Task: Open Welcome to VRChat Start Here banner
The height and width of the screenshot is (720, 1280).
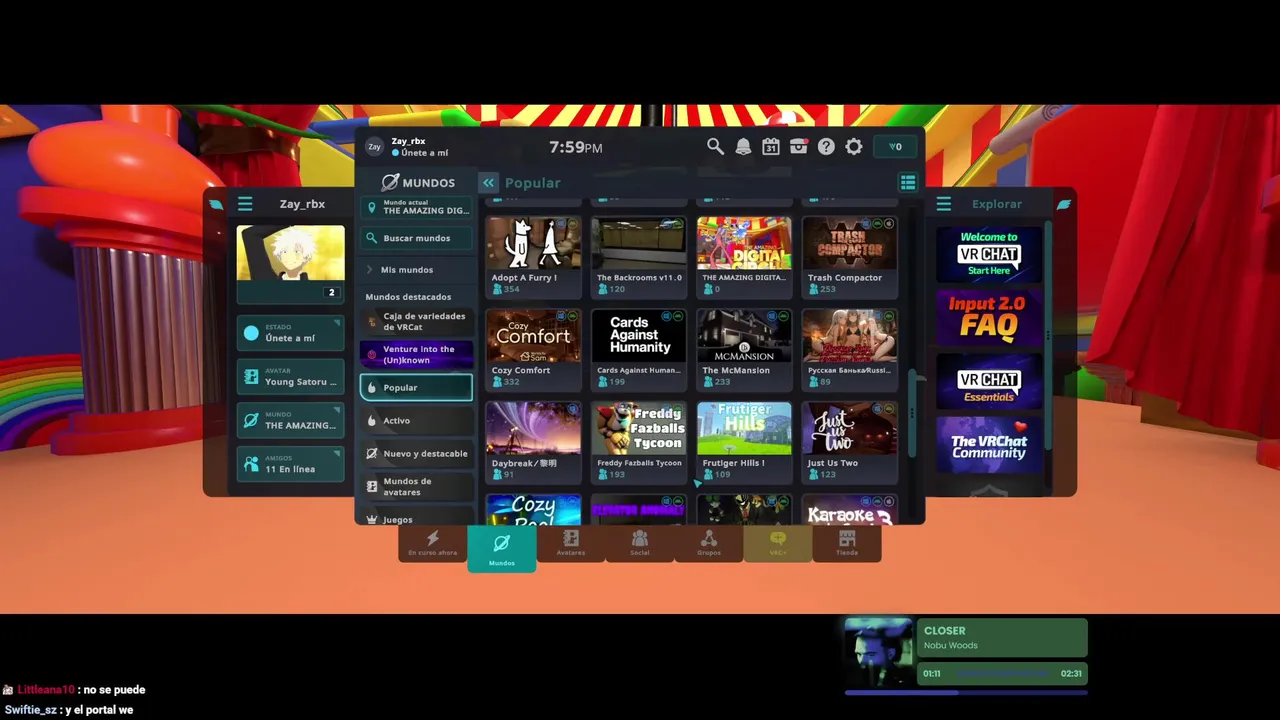Action: tap(989, 255)
